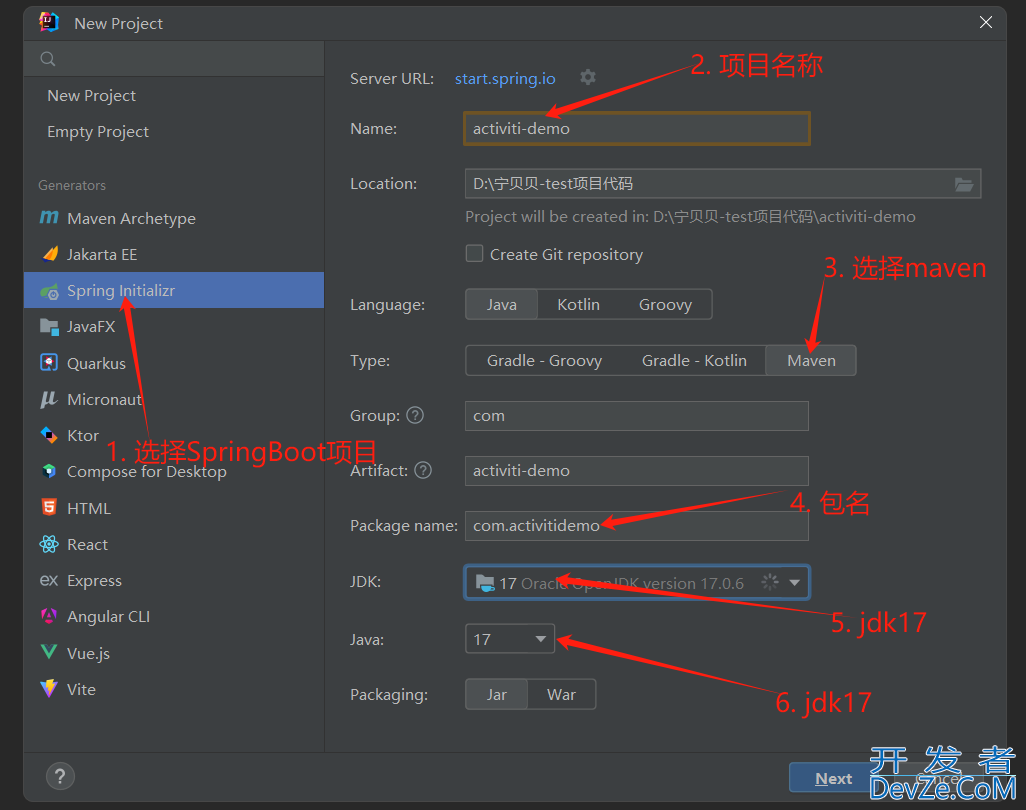The width and height of the screenshot is (1026, 810).
Task: Click the Quarkus icon
Action: click(x=49, y=362)
